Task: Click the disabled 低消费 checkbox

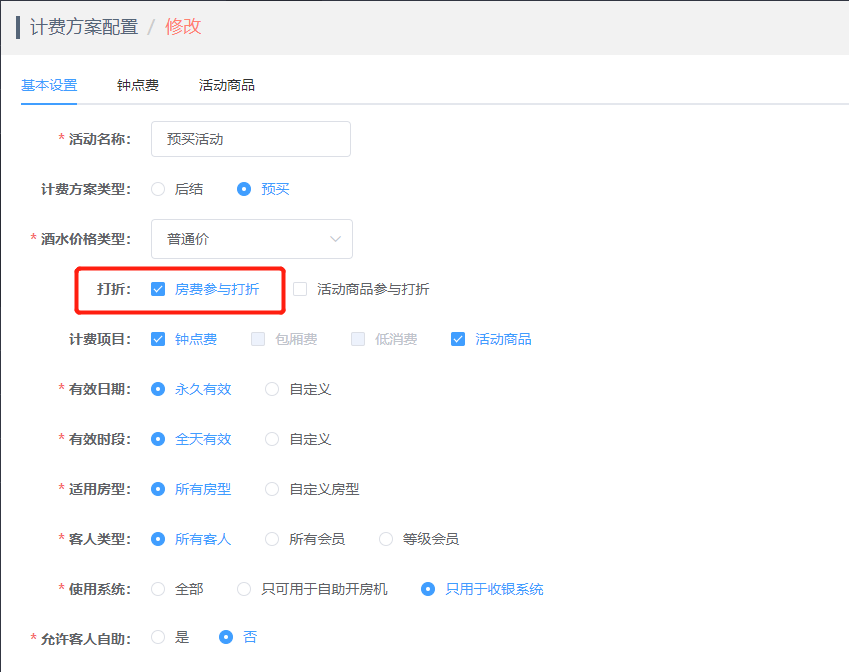Action: (358, 339)
